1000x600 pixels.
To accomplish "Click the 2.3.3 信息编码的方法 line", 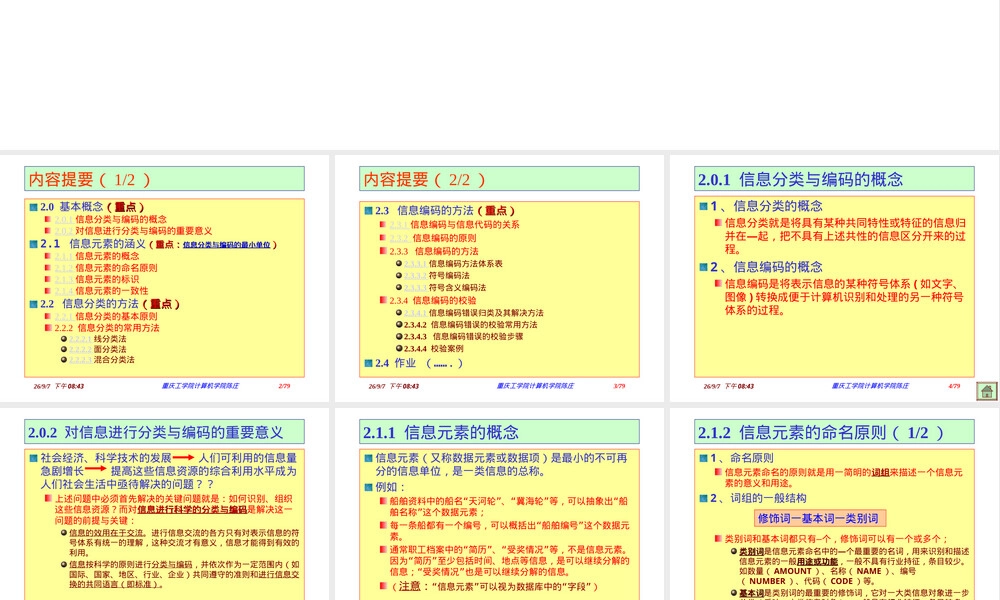I will pos(434,251).
